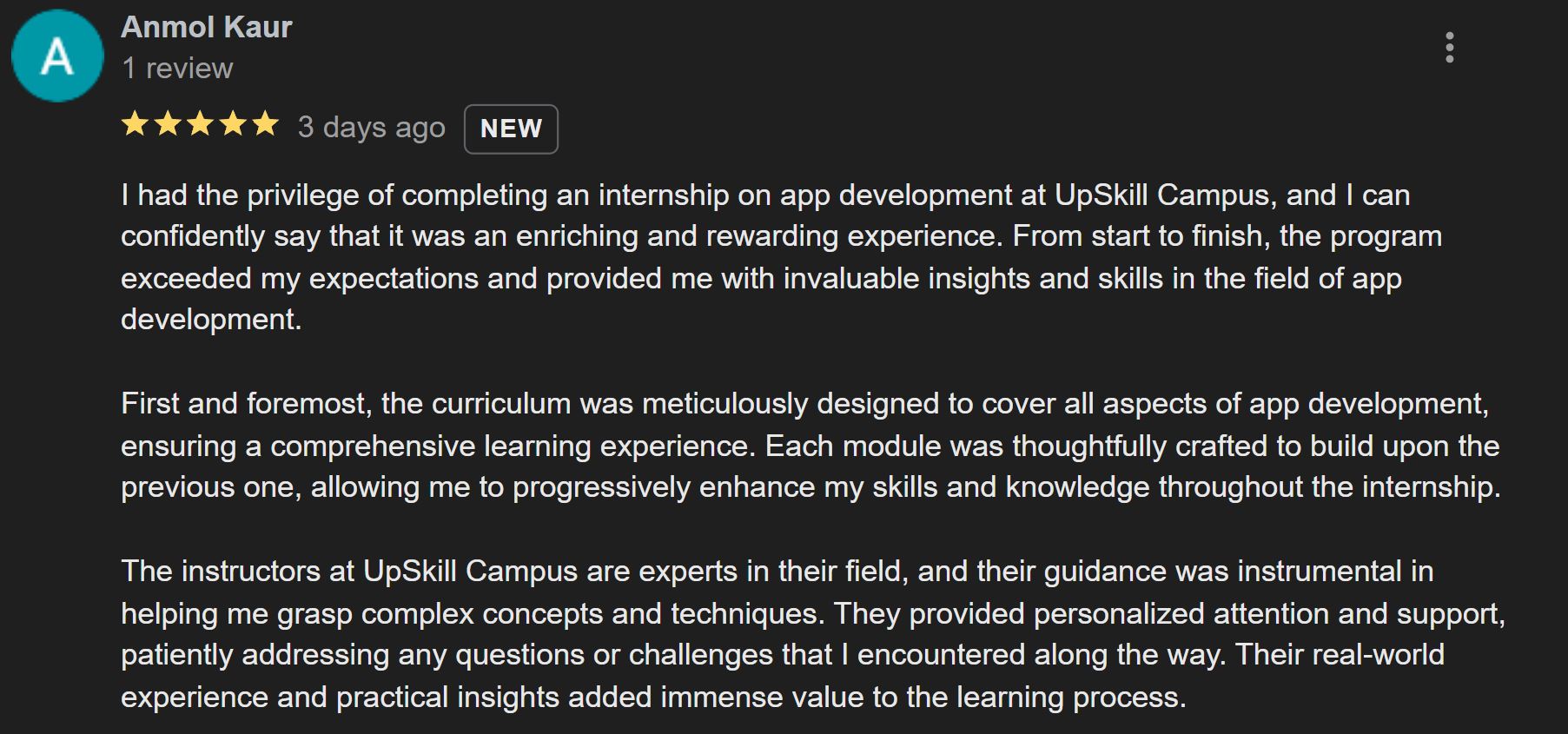1568x734 pixels.
Task: Click the fifth rating star
Action: (265, 125)
